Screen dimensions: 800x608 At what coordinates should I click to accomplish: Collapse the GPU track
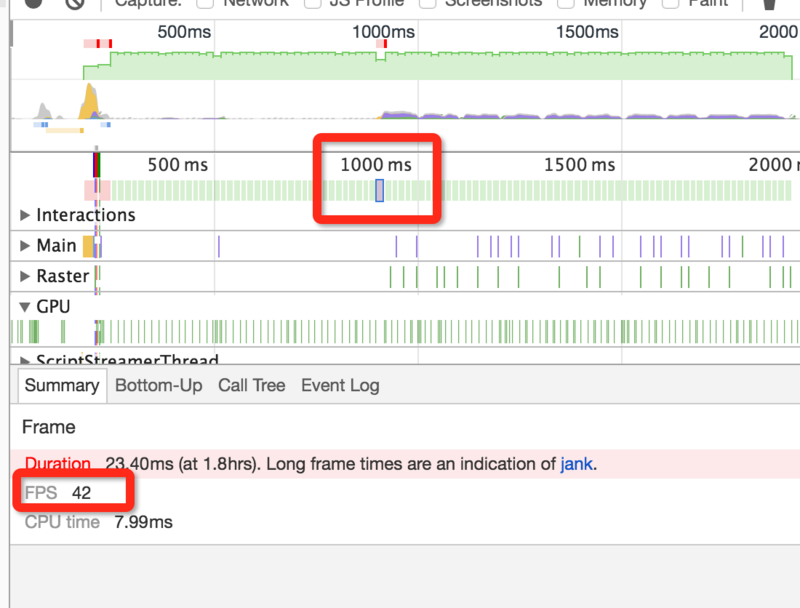(24, 307)
